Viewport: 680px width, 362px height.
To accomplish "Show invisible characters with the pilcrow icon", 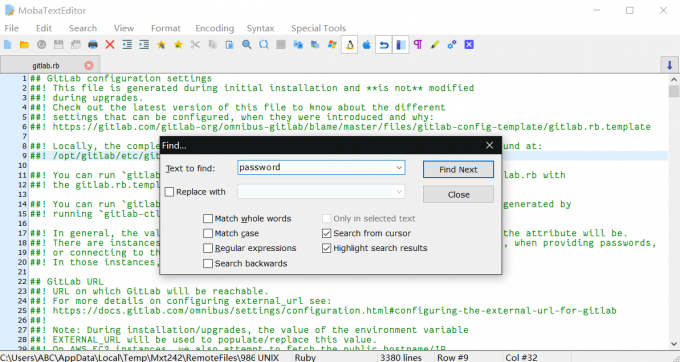I will (418, 44).
